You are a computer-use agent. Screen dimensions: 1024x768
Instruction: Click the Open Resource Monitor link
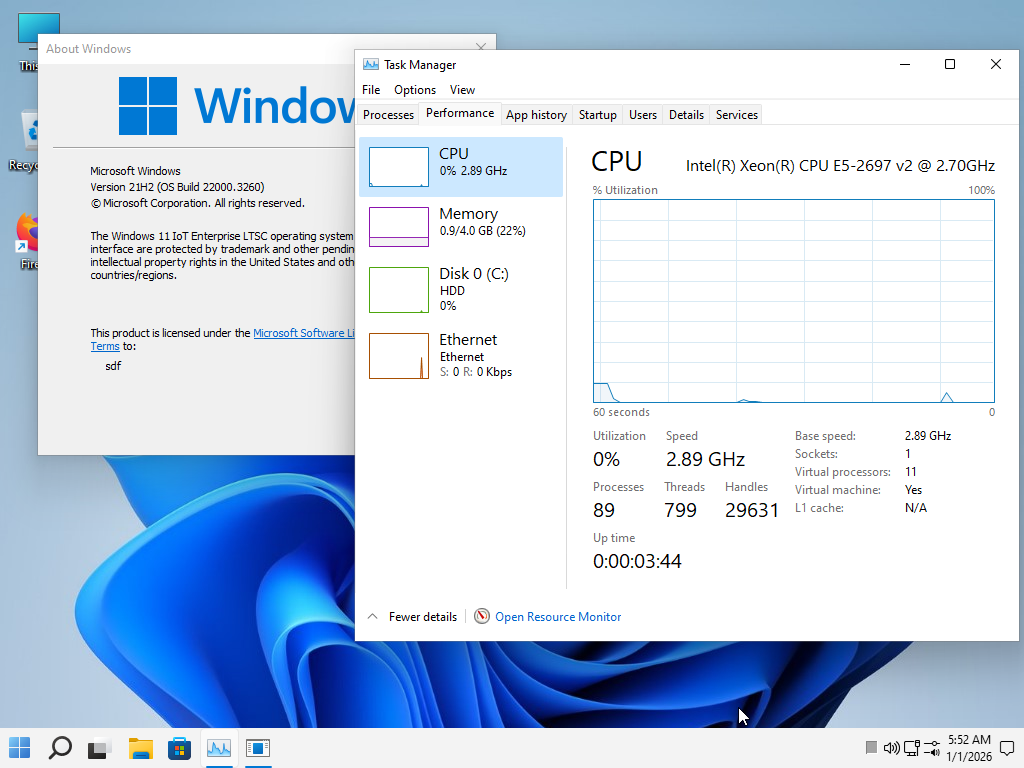click(558, 616)
